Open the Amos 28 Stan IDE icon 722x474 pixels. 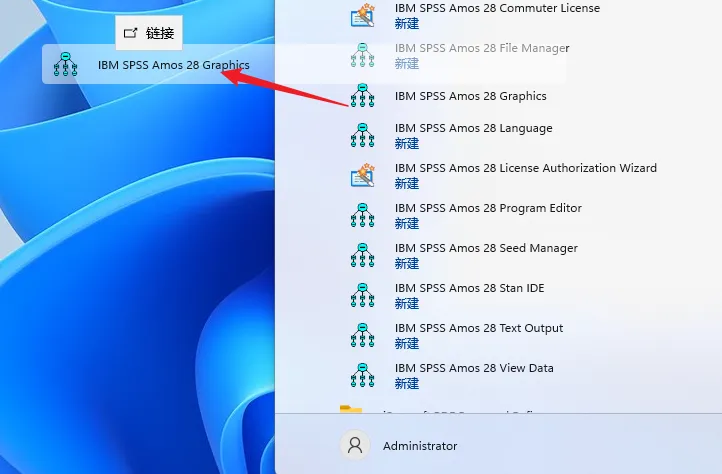[x=362, y=295]
